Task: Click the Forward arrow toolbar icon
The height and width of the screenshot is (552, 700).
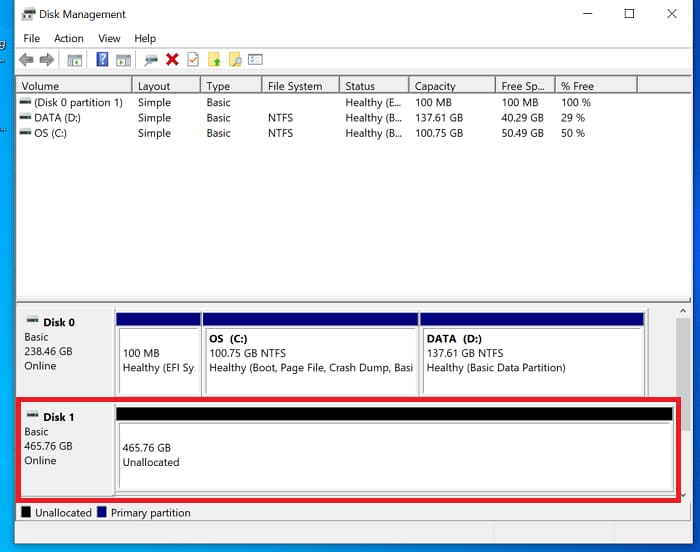Action: [46, 60]
